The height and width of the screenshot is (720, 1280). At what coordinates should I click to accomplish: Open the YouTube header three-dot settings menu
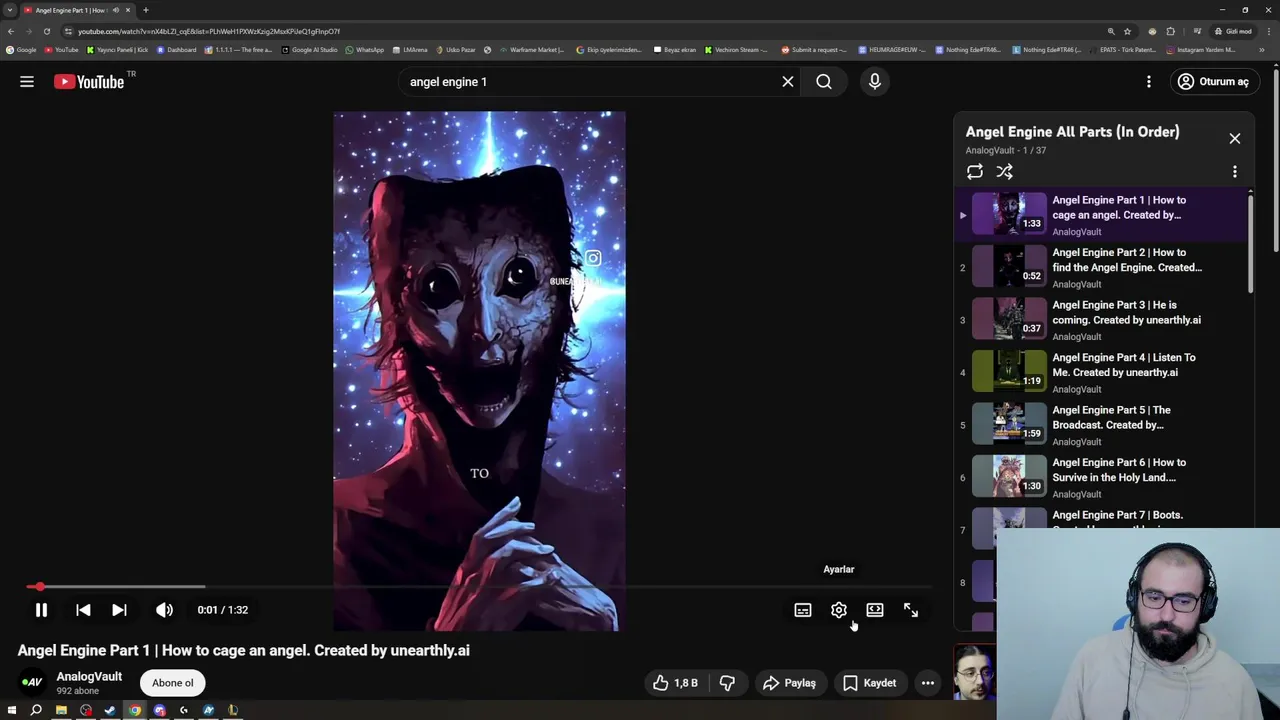coord(1149,82)
